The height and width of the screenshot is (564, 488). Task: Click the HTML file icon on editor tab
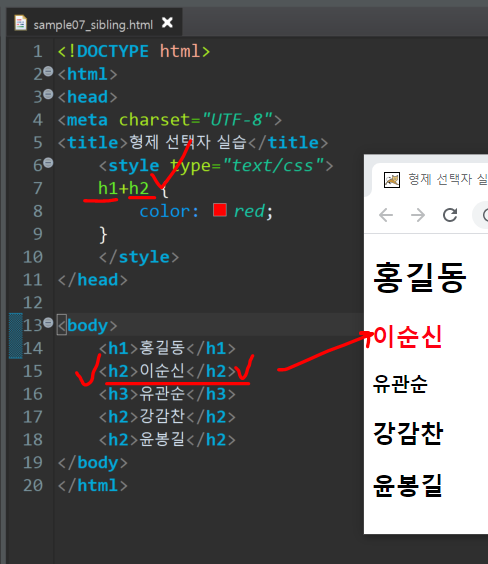click(x=20, y=23)
